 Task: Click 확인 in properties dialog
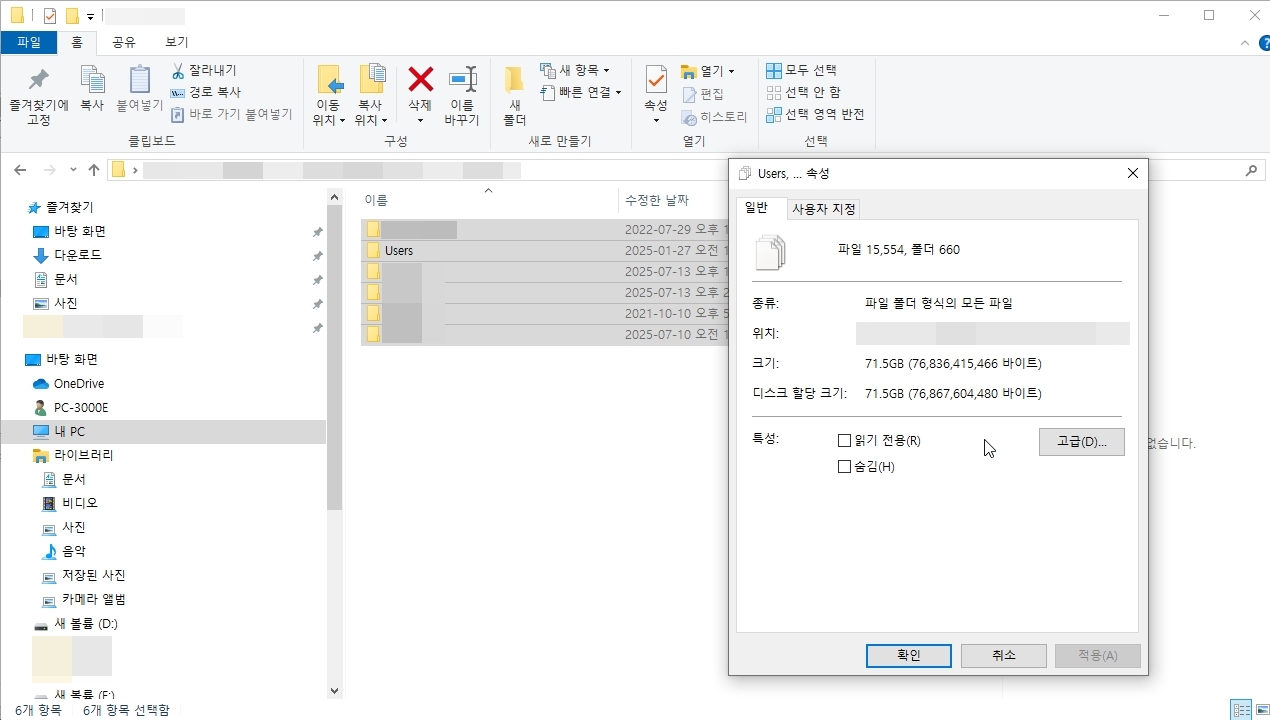(x=909, y=655)
